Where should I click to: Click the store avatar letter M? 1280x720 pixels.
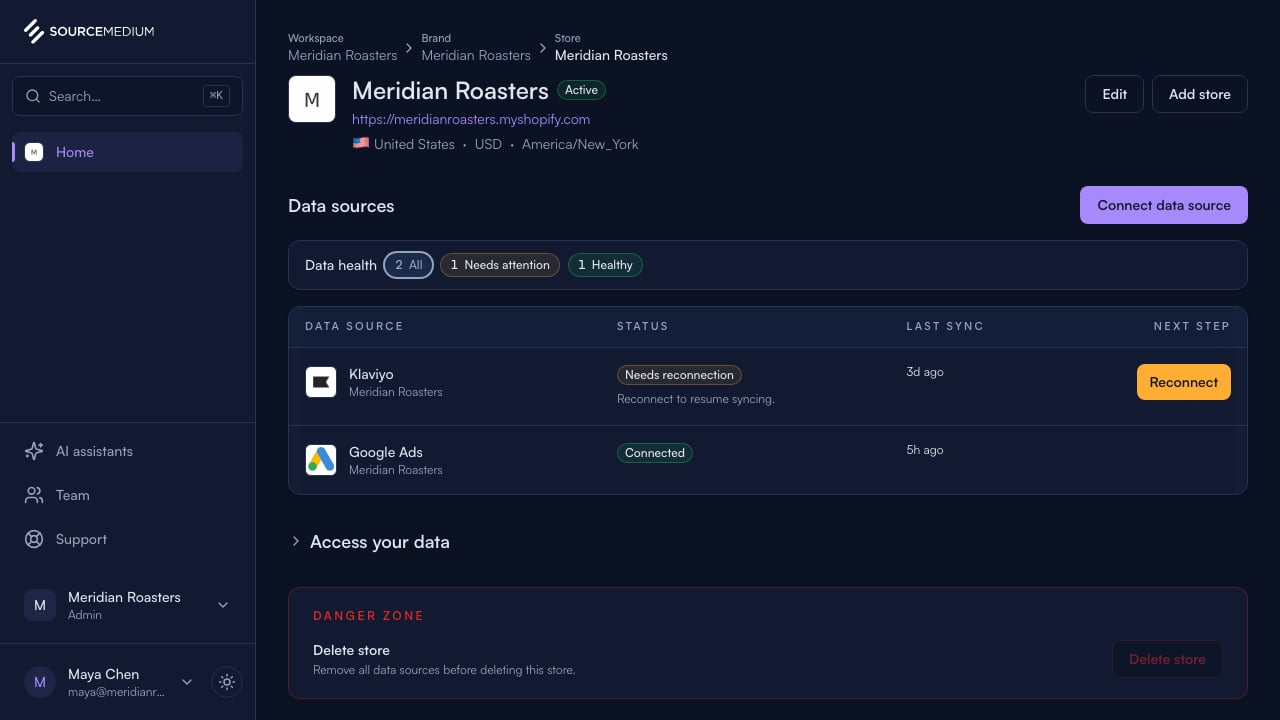312,99
